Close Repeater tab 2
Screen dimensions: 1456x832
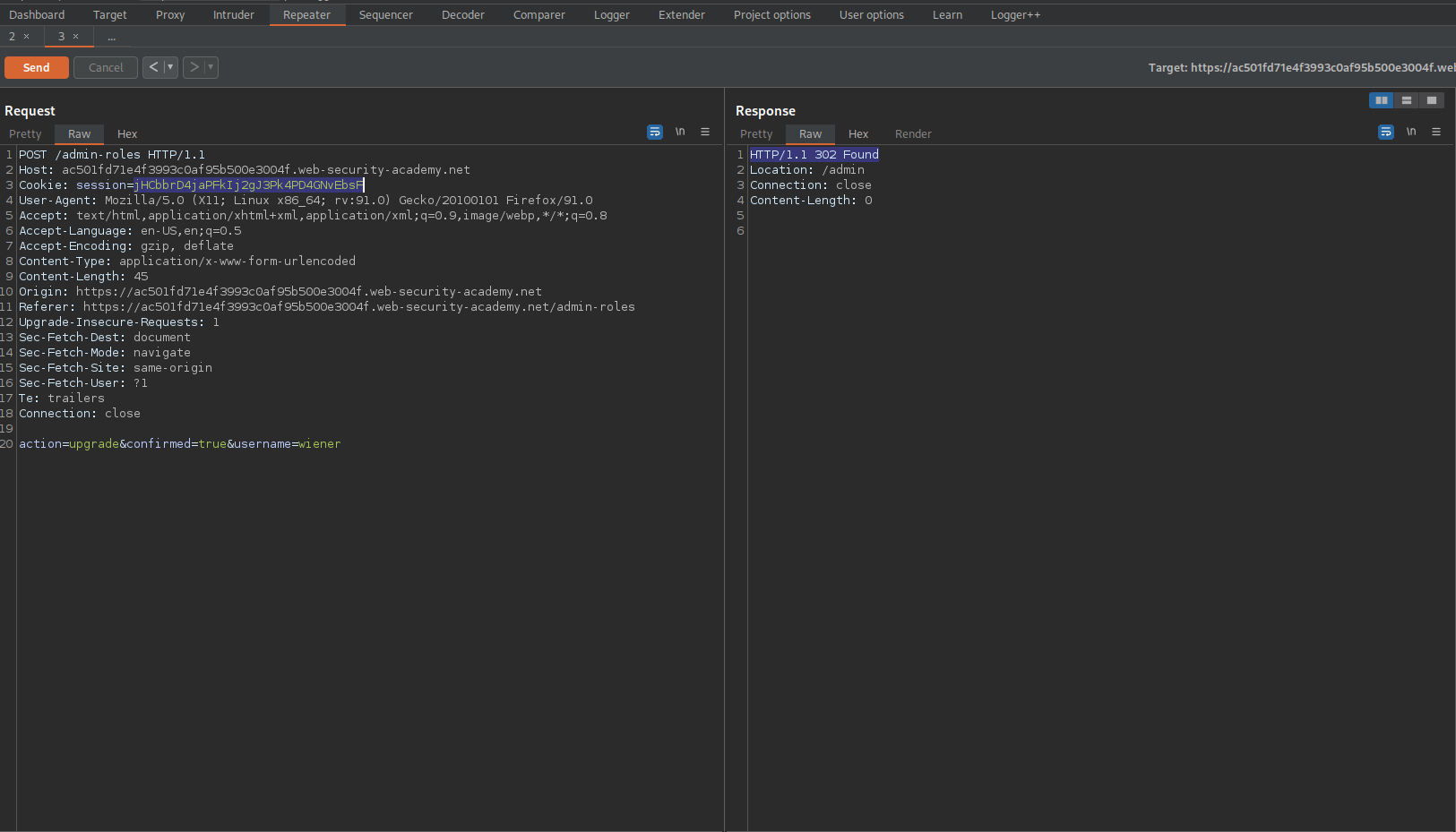[27, 37]
